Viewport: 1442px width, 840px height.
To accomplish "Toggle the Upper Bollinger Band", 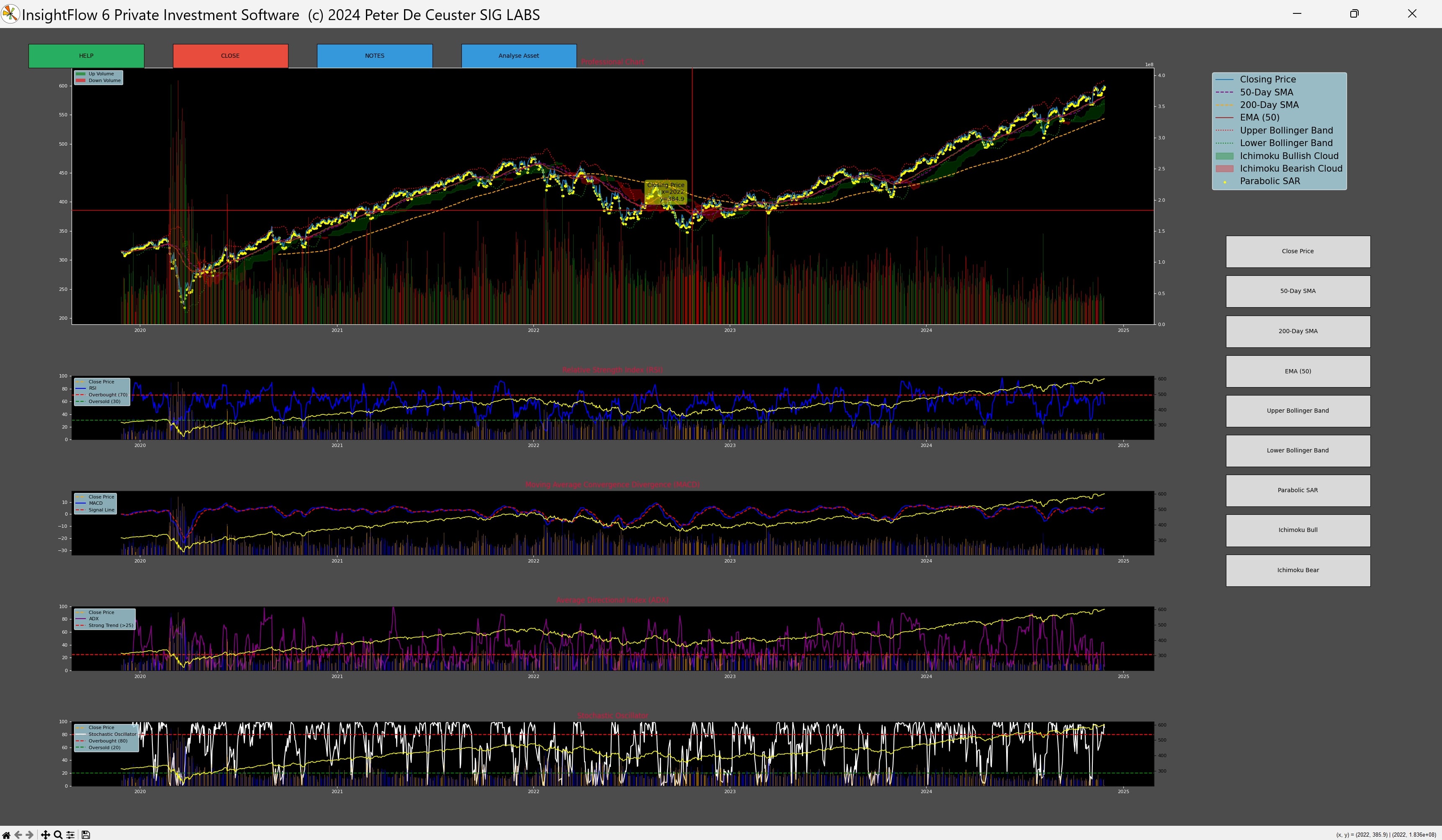I will pyautogui.click(x=1298, y=411).
